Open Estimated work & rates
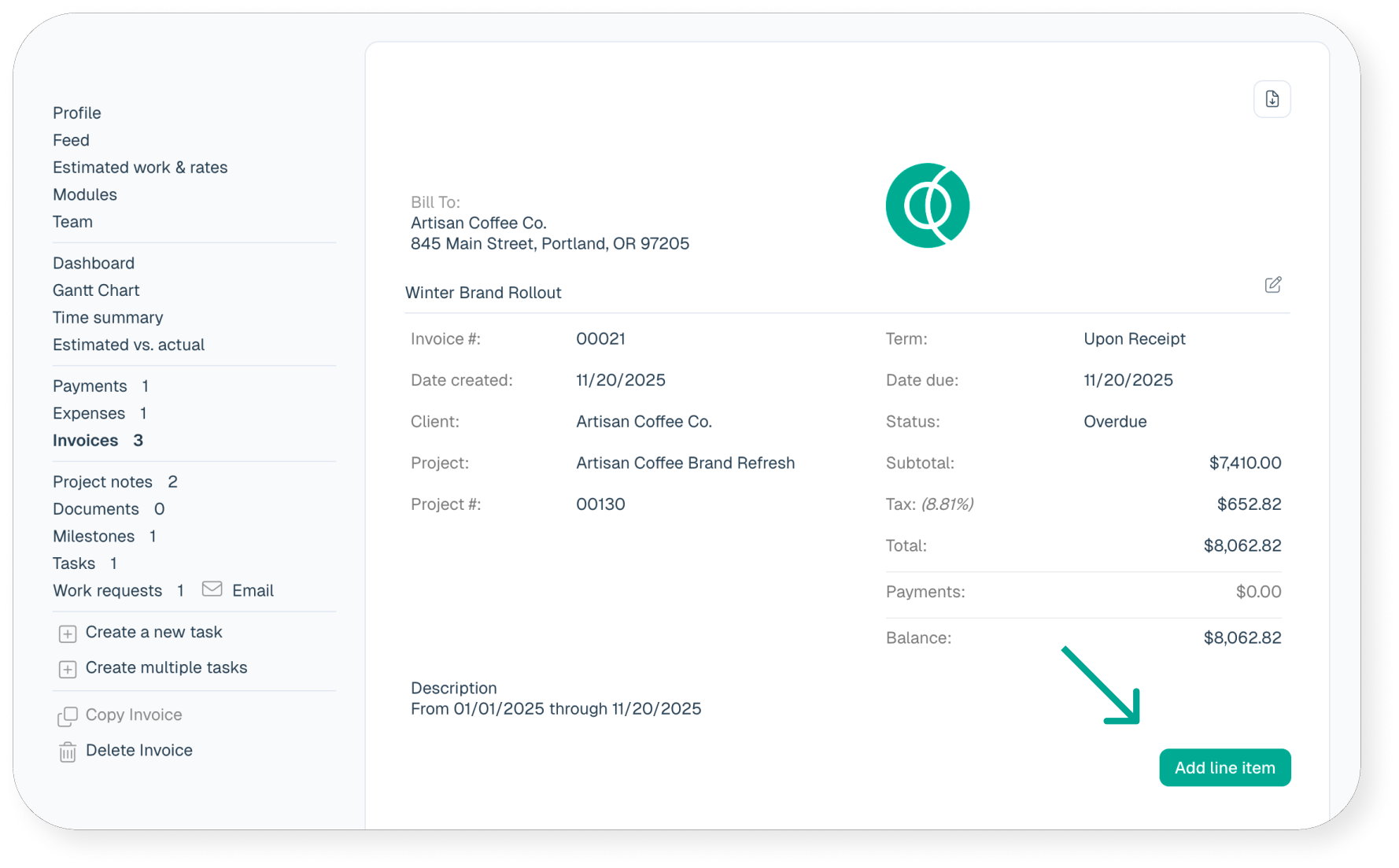The image size is (1399, 868). coord(140,168)
